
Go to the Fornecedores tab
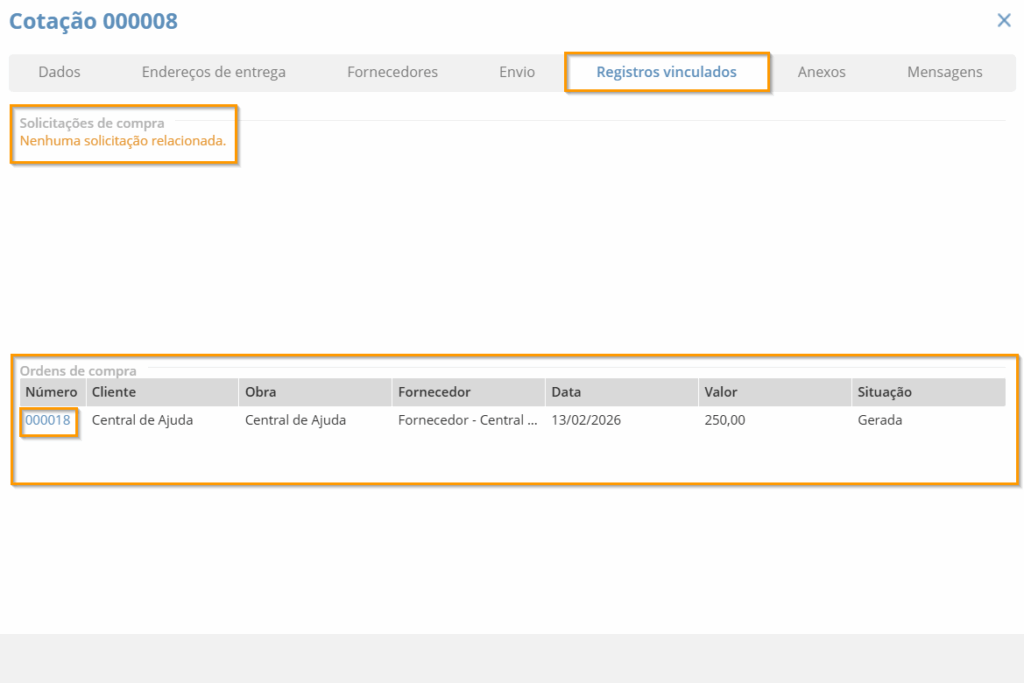(392, 72)
